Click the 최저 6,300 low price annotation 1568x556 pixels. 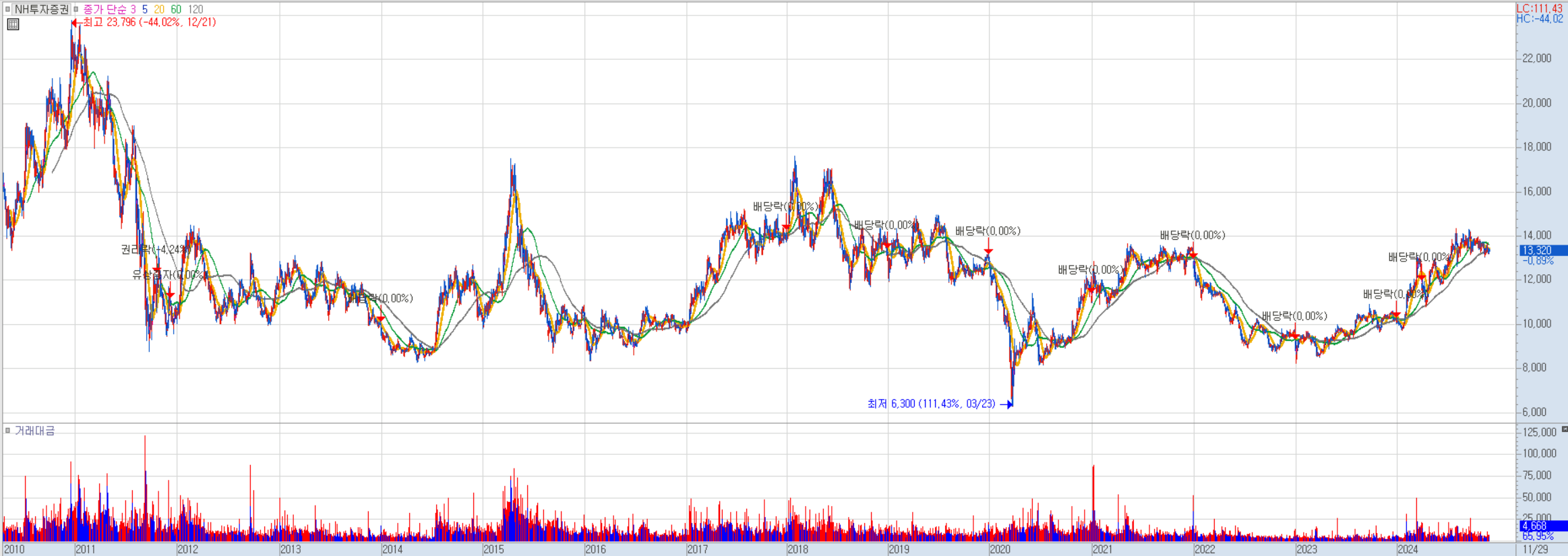pos(931,404)
